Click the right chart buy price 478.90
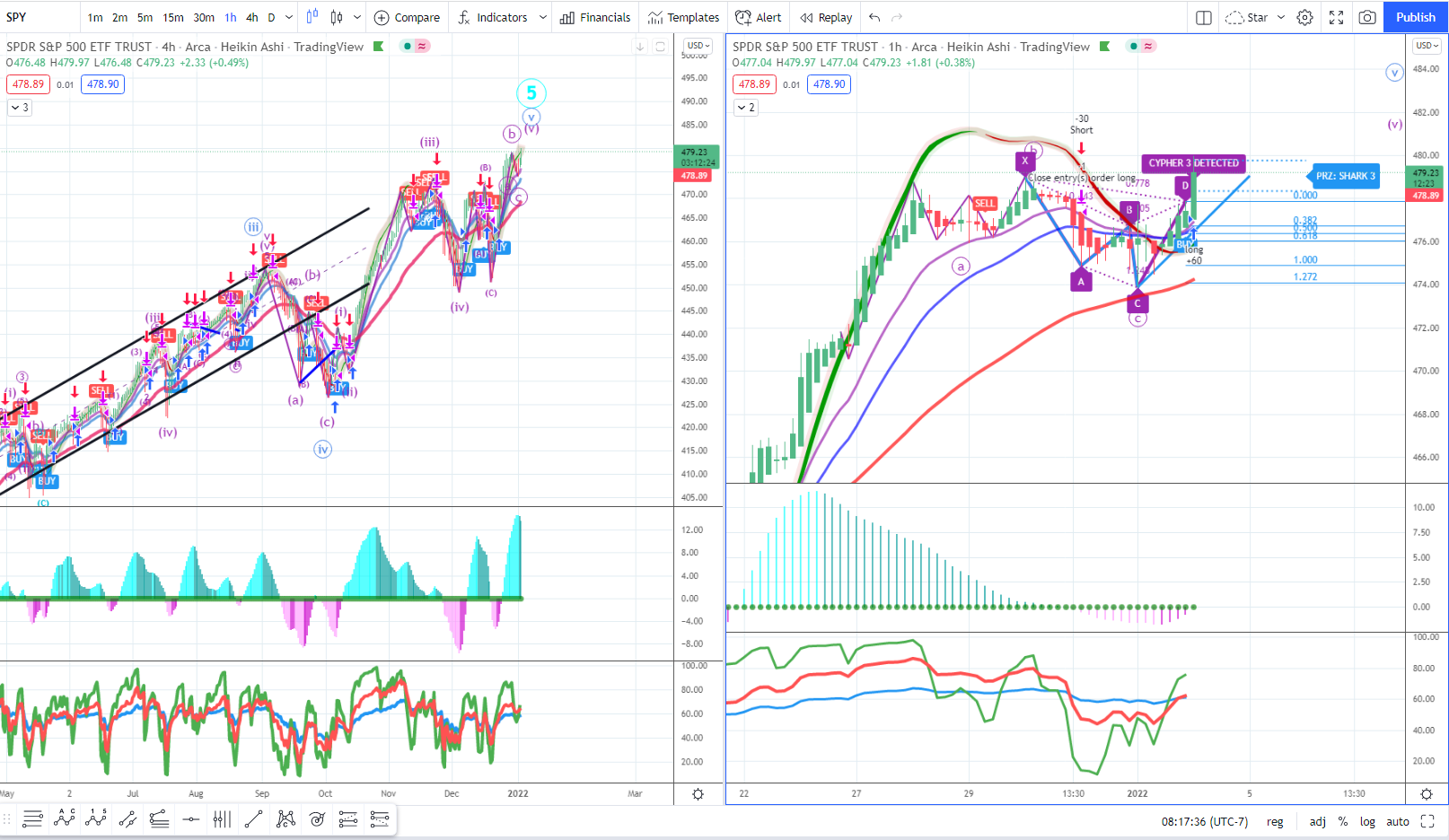The width and height of the screenshot is (1449, 840). click(x=829, y=84)
